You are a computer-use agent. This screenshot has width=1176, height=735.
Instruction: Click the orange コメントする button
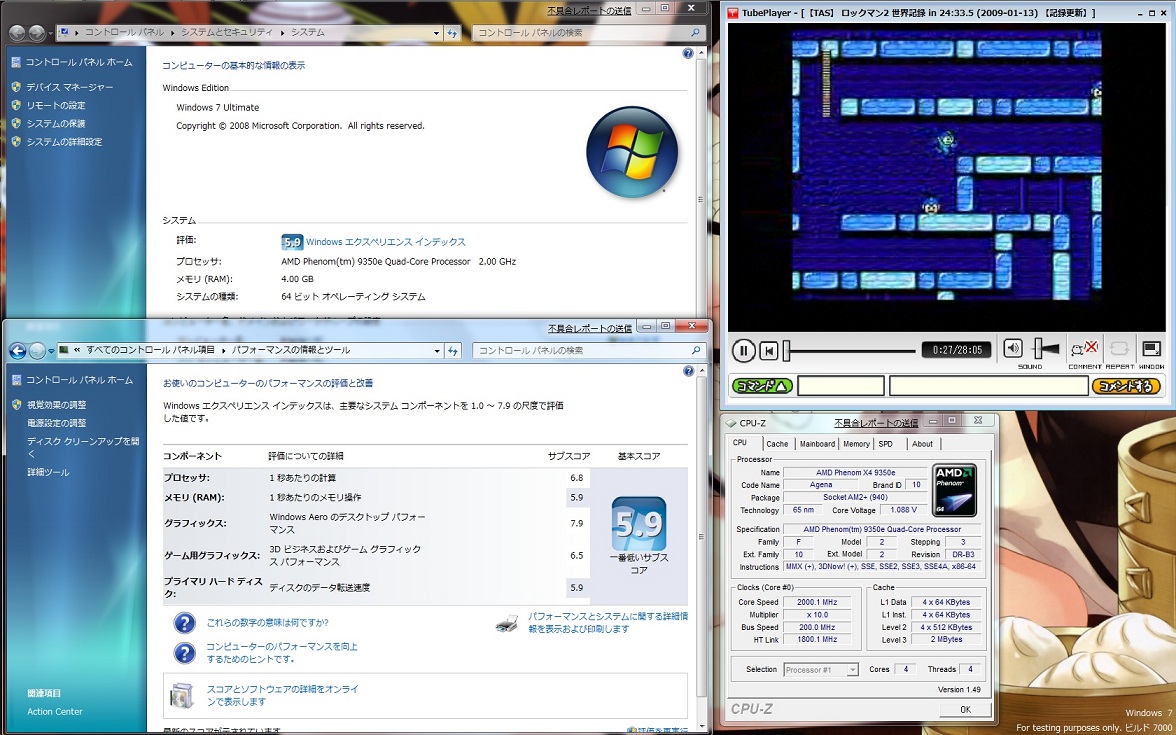1126,386
